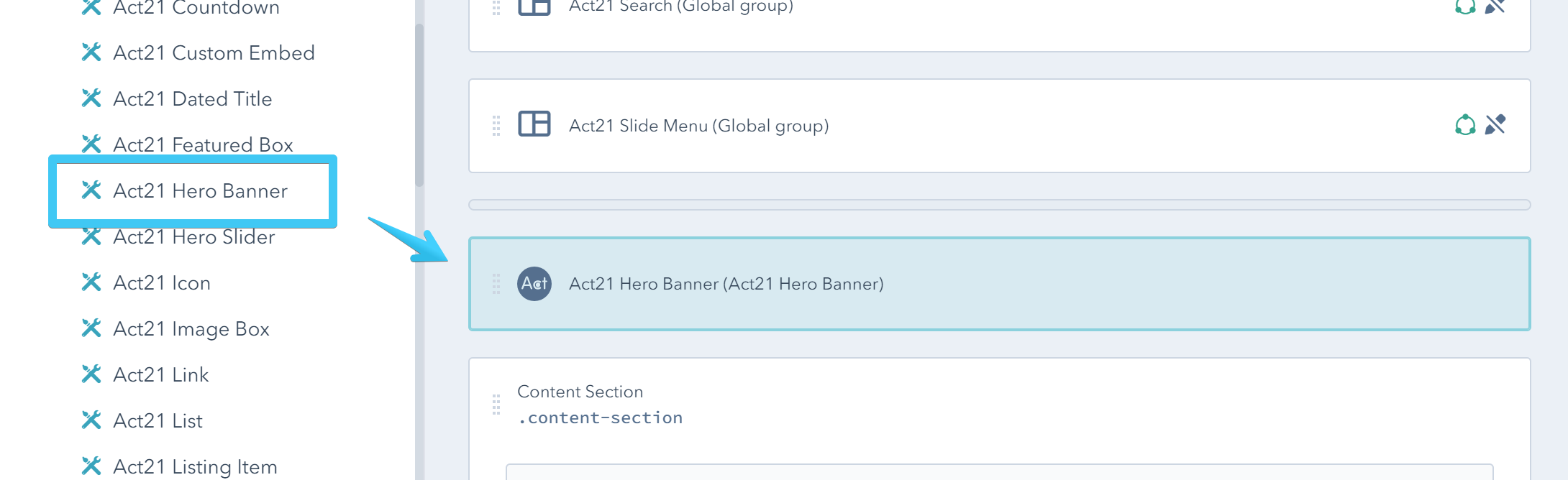The image size is (1568, 480).
Task: Click the Act circle avatar in the Hero Banner row
Action: coord(534,284)
